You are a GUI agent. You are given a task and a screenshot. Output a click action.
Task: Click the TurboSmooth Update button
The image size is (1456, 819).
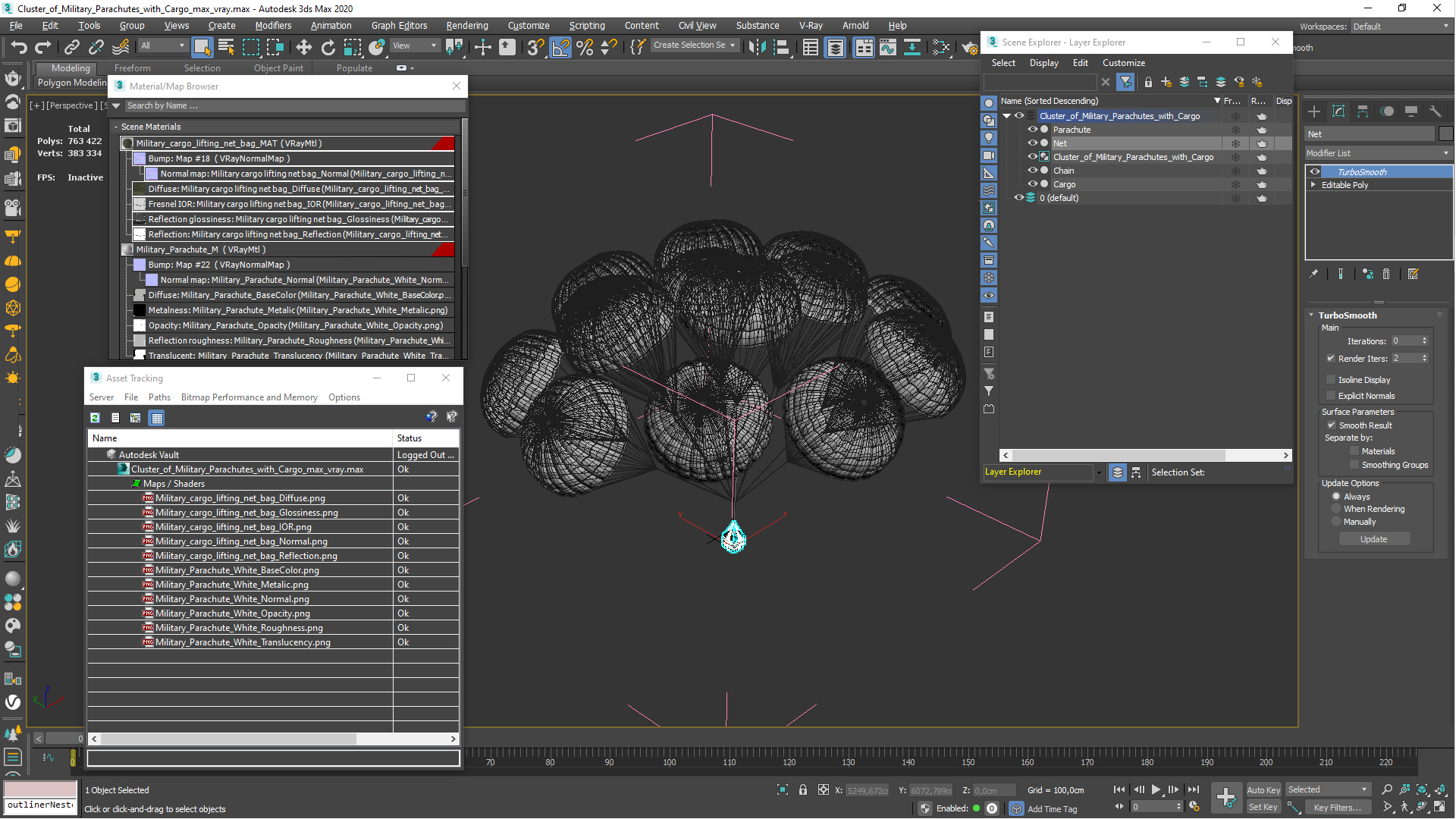[1373, 539]
